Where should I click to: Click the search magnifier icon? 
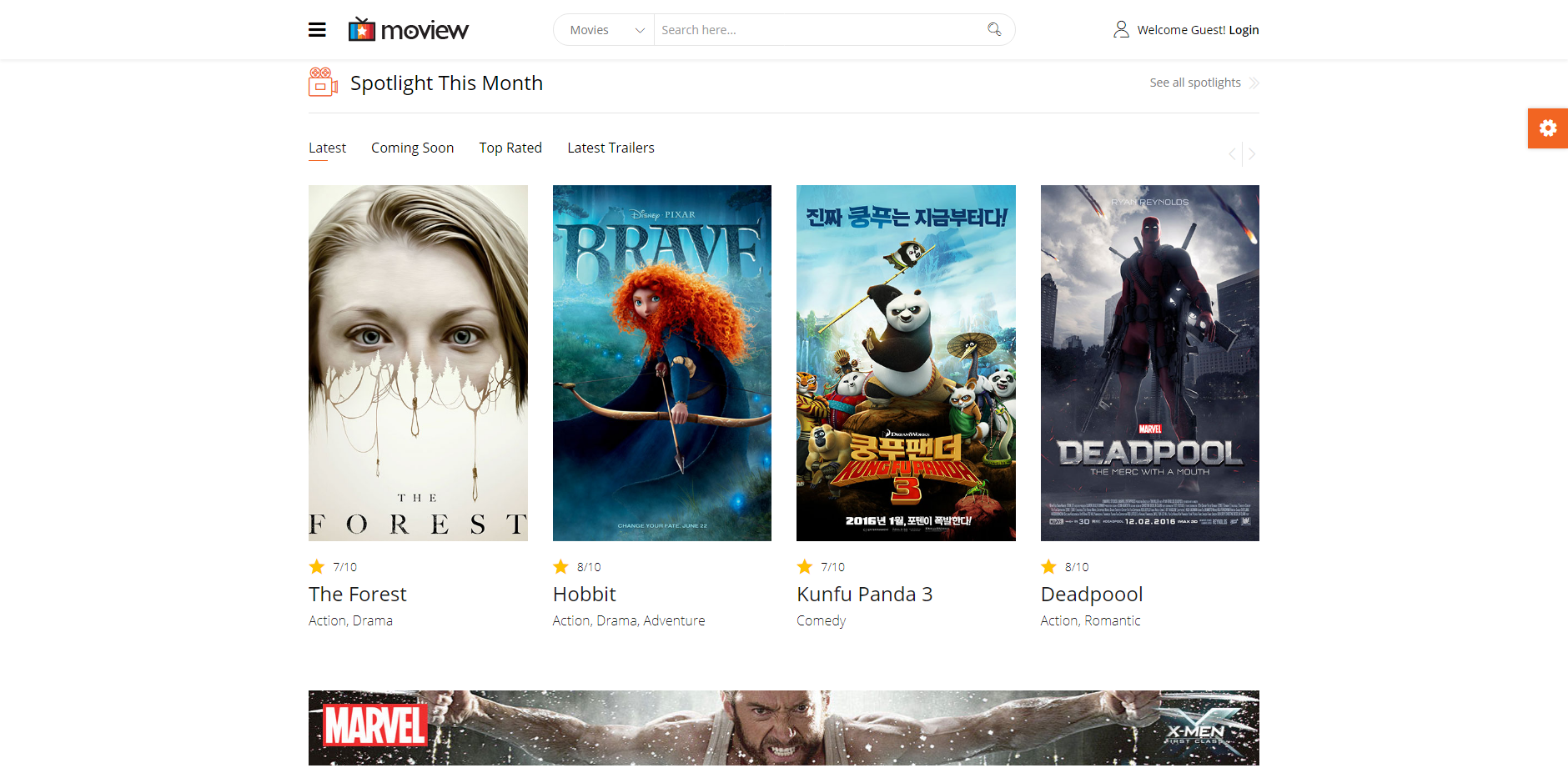pos(994,29)
